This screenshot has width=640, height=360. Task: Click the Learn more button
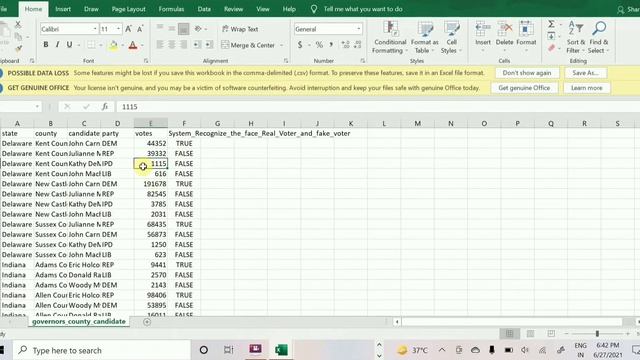click(587, 88)
